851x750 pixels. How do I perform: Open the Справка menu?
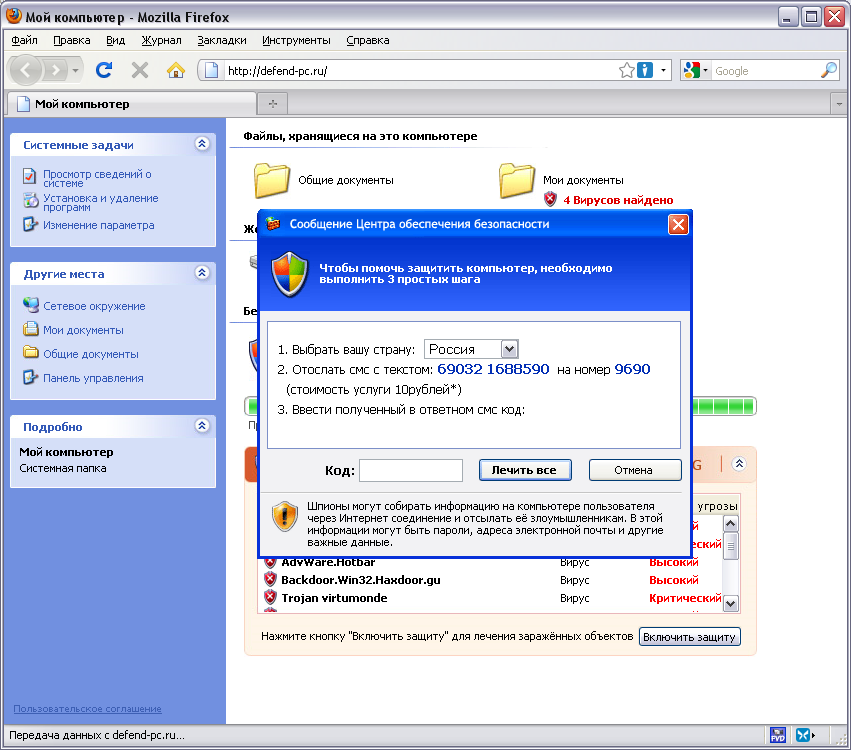368,40
